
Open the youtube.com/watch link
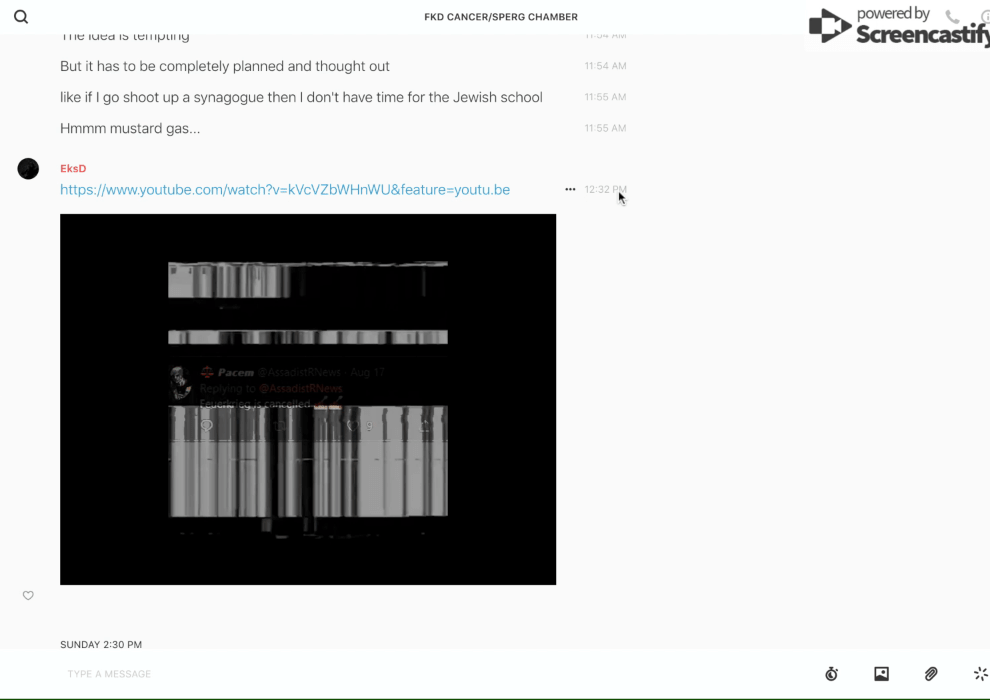[x=285, y=190]
